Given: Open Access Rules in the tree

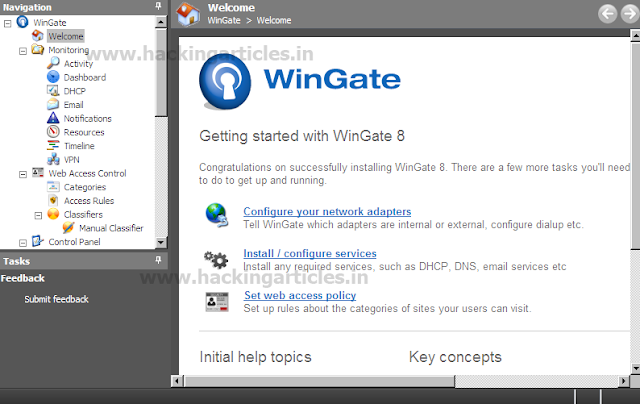Looking at the screenshot, I should 89,200.
